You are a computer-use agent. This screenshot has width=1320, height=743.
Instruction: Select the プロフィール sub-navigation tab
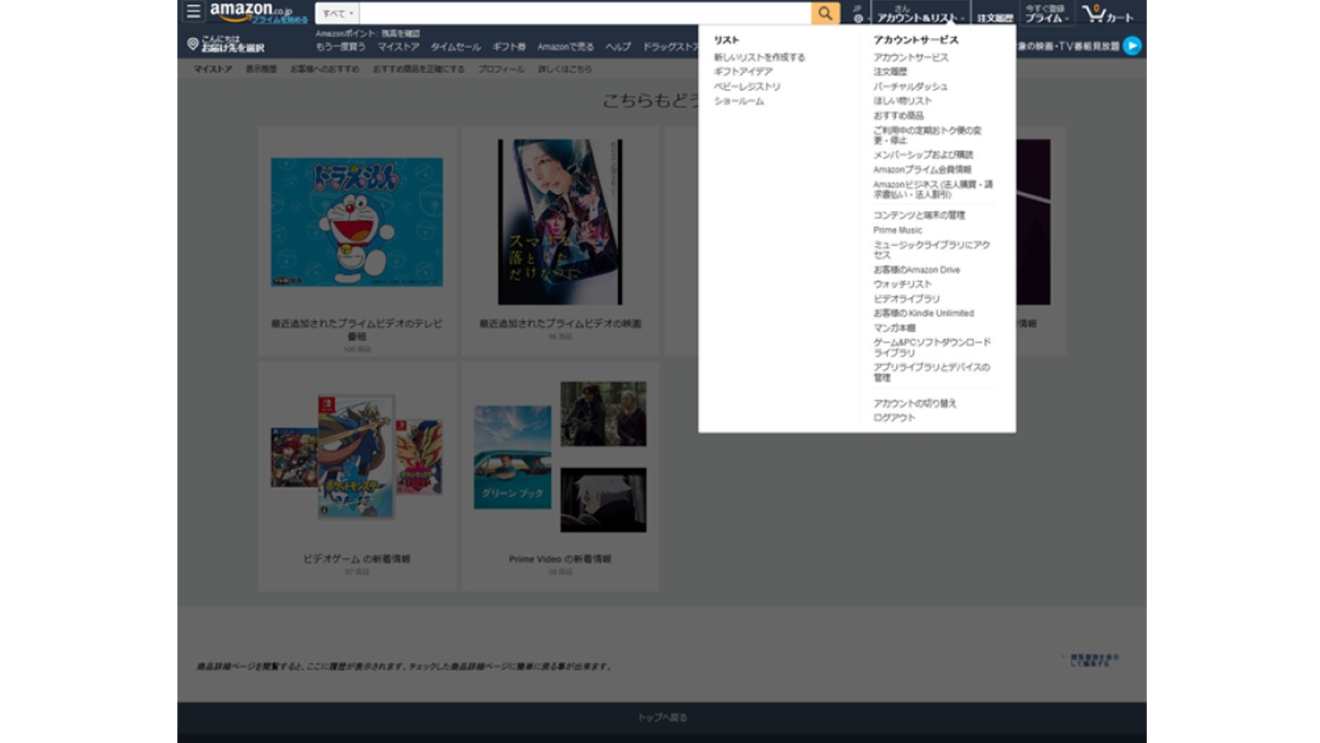point(501,69)
